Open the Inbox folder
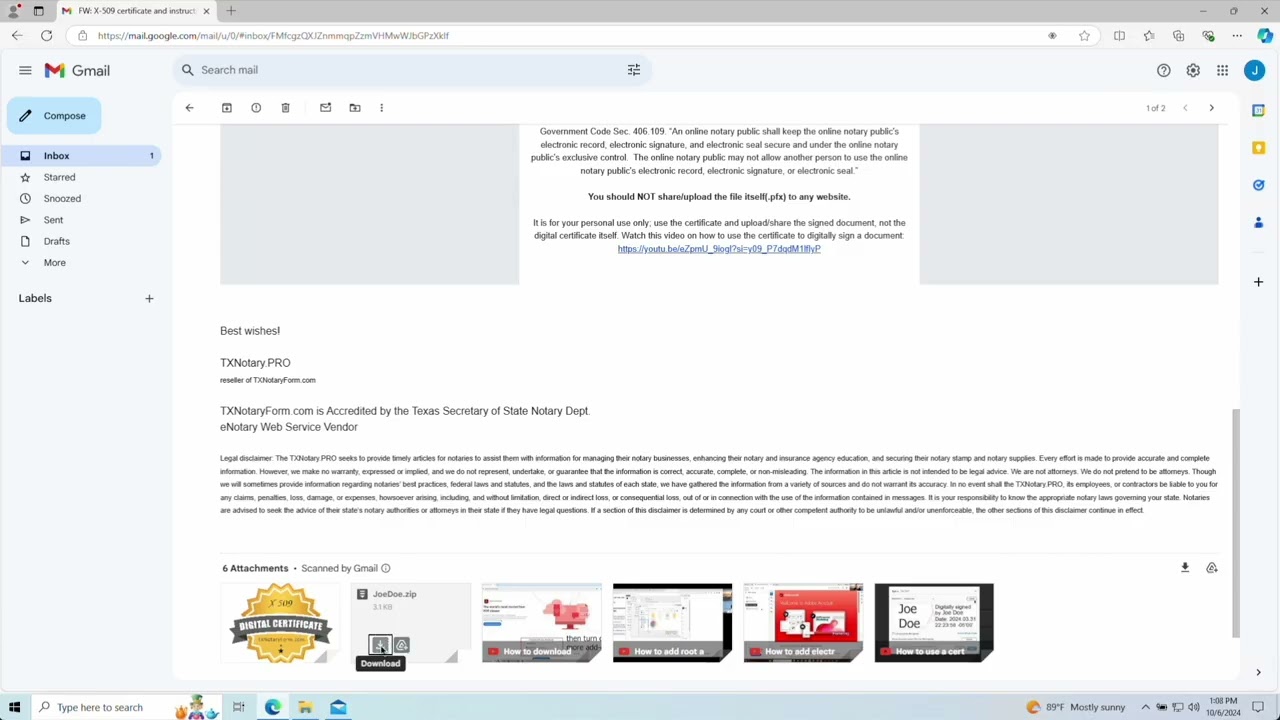This screenshot has width=1280, height=720. [80, 156]
